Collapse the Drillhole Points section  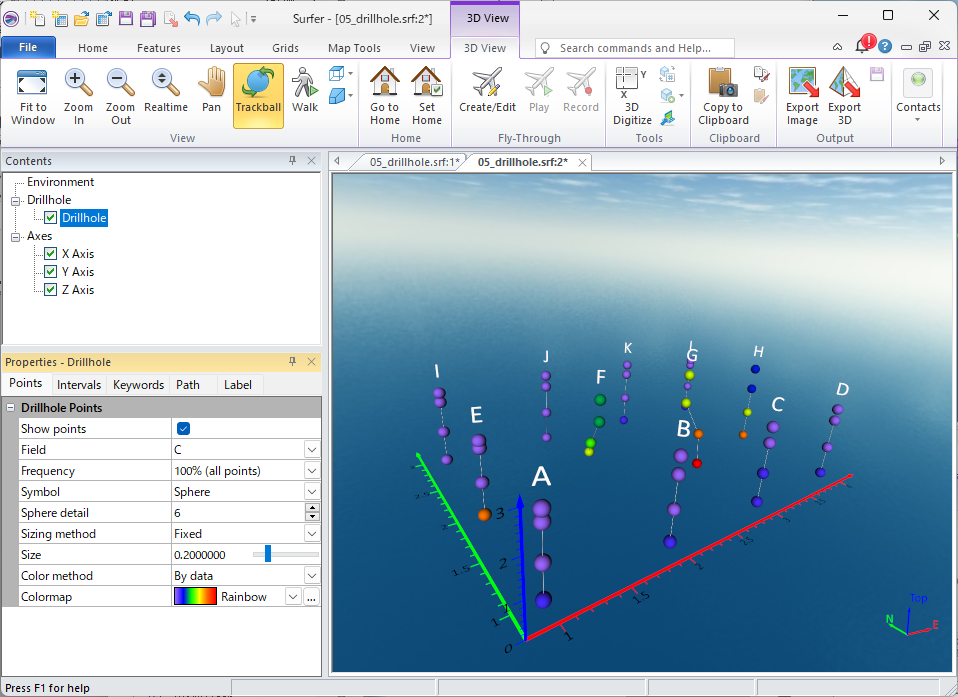point(11,408)
